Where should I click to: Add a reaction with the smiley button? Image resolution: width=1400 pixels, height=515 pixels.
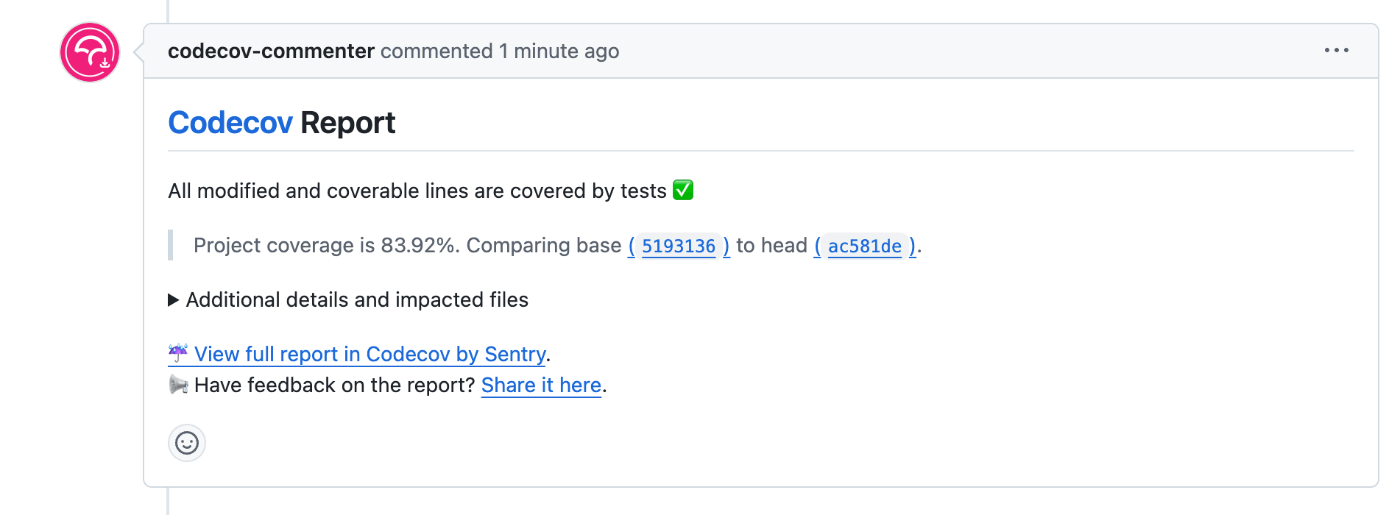187,442
